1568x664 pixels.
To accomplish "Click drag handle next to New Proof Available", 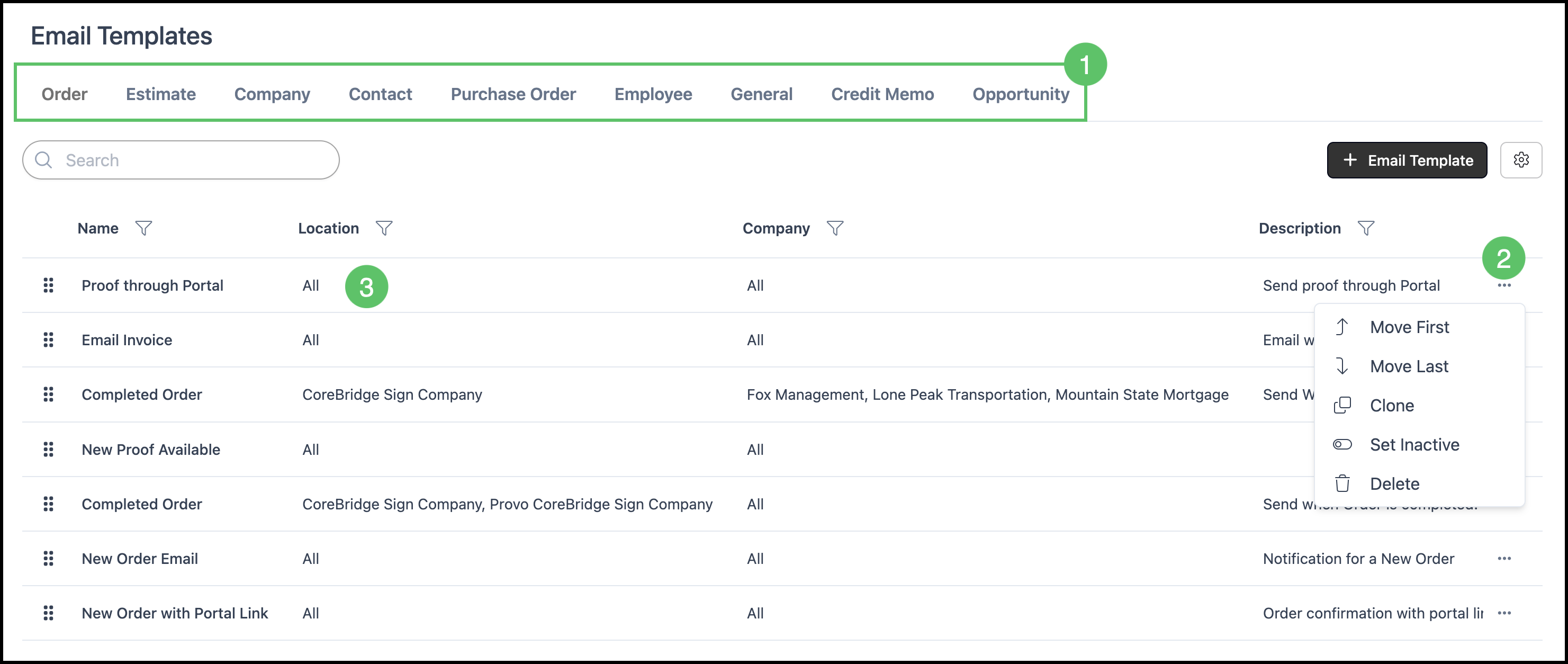I will click(x=49, y=450).
